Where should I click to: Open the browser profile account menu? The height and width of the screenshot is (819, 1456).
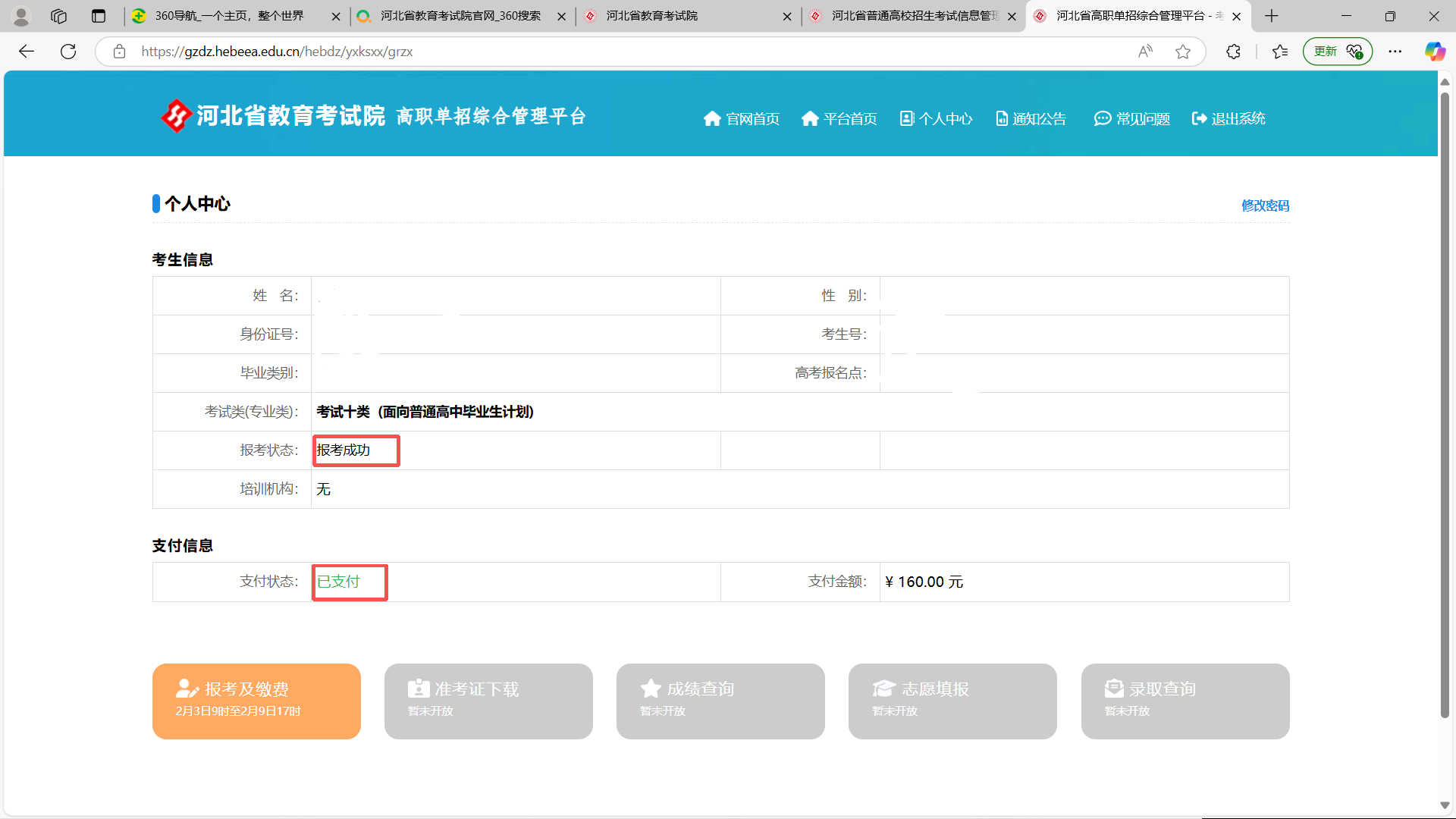[x=21, y=16]
